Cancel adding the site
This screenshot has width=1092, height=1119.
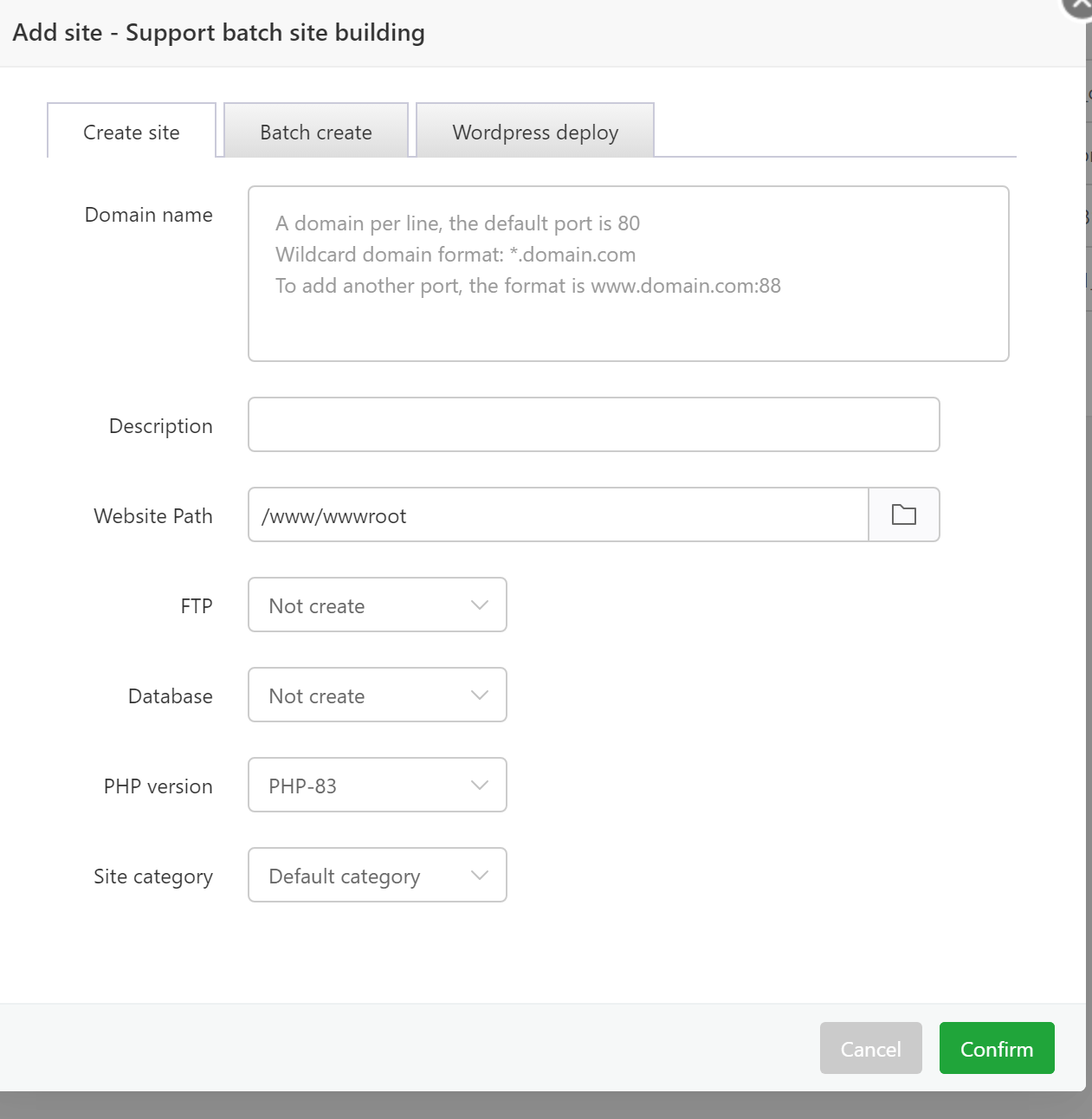[870, 1049]
